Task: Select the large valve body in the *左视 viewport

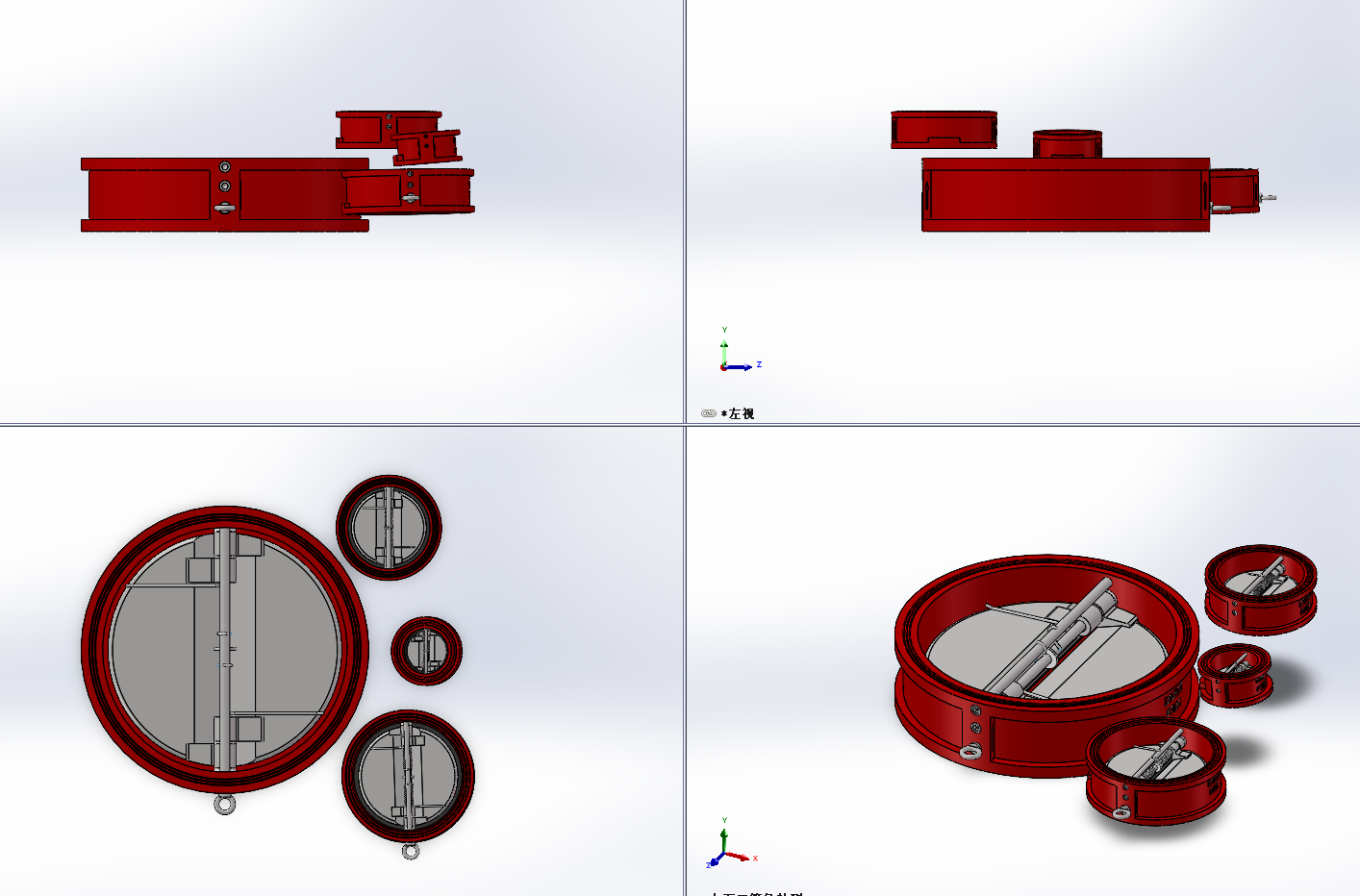Action: [x=1066, y=195]
